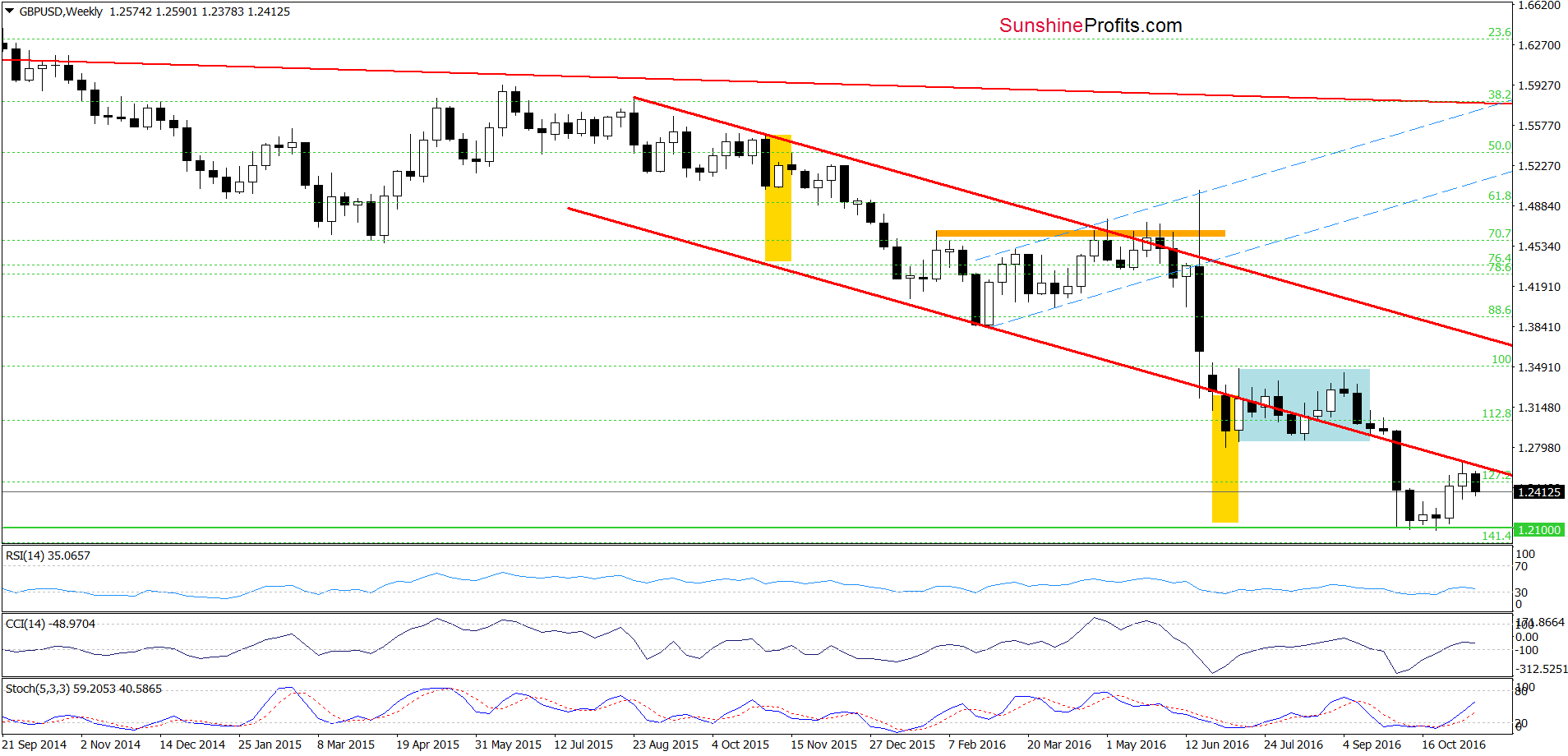This screenshot has height=756, width=1568.
Task: Click the 25 Jan 2015 date label
Action: click(x=270, y=744)
